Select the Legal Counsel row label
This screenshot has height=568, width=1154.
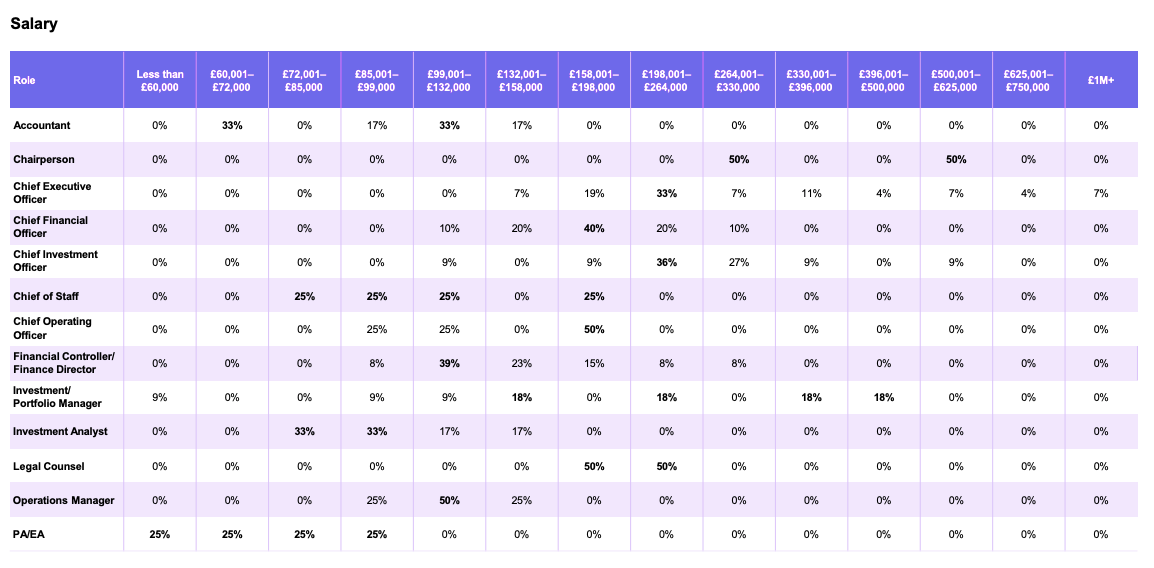pyautogui.click(x=48, y=466)
